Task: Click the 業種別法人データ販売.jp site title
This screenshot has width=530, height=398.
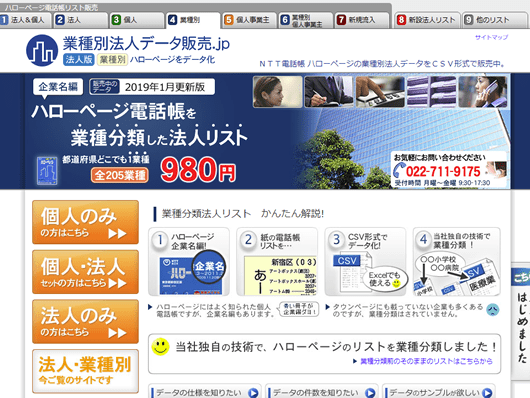Action: coord(146,43)
